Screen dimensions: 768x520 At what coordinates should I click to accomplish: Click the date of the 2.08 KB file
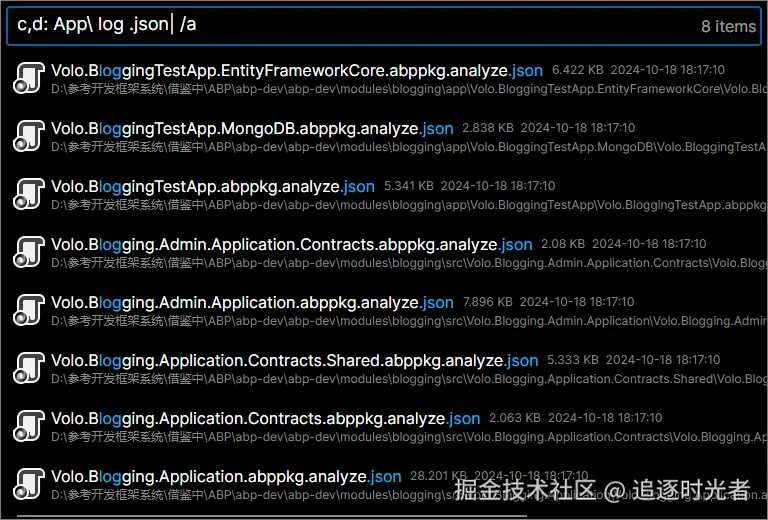click(649, 244)
